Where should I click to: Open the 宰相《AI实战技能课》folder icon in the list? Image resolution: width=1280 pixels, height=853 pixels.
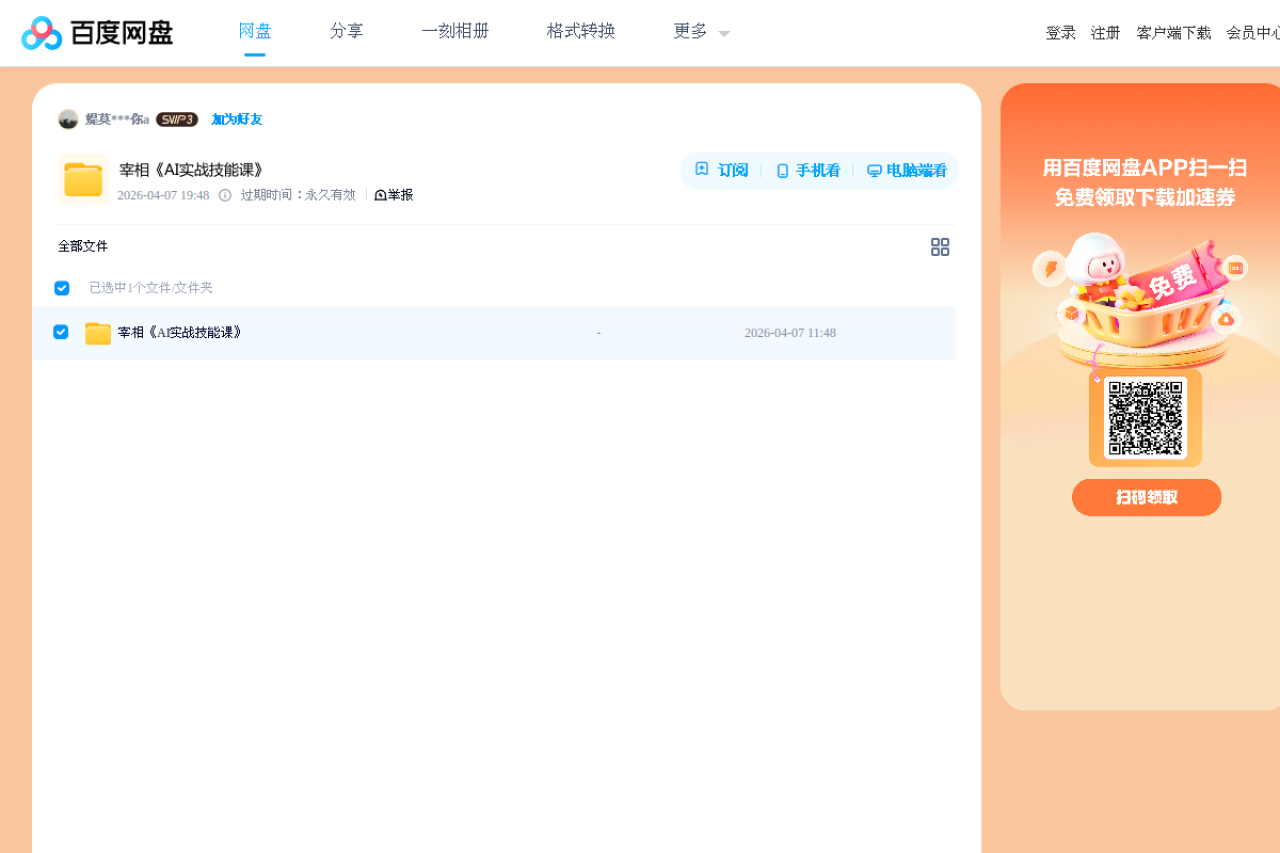pyautogui.click(x=97, y=332)
